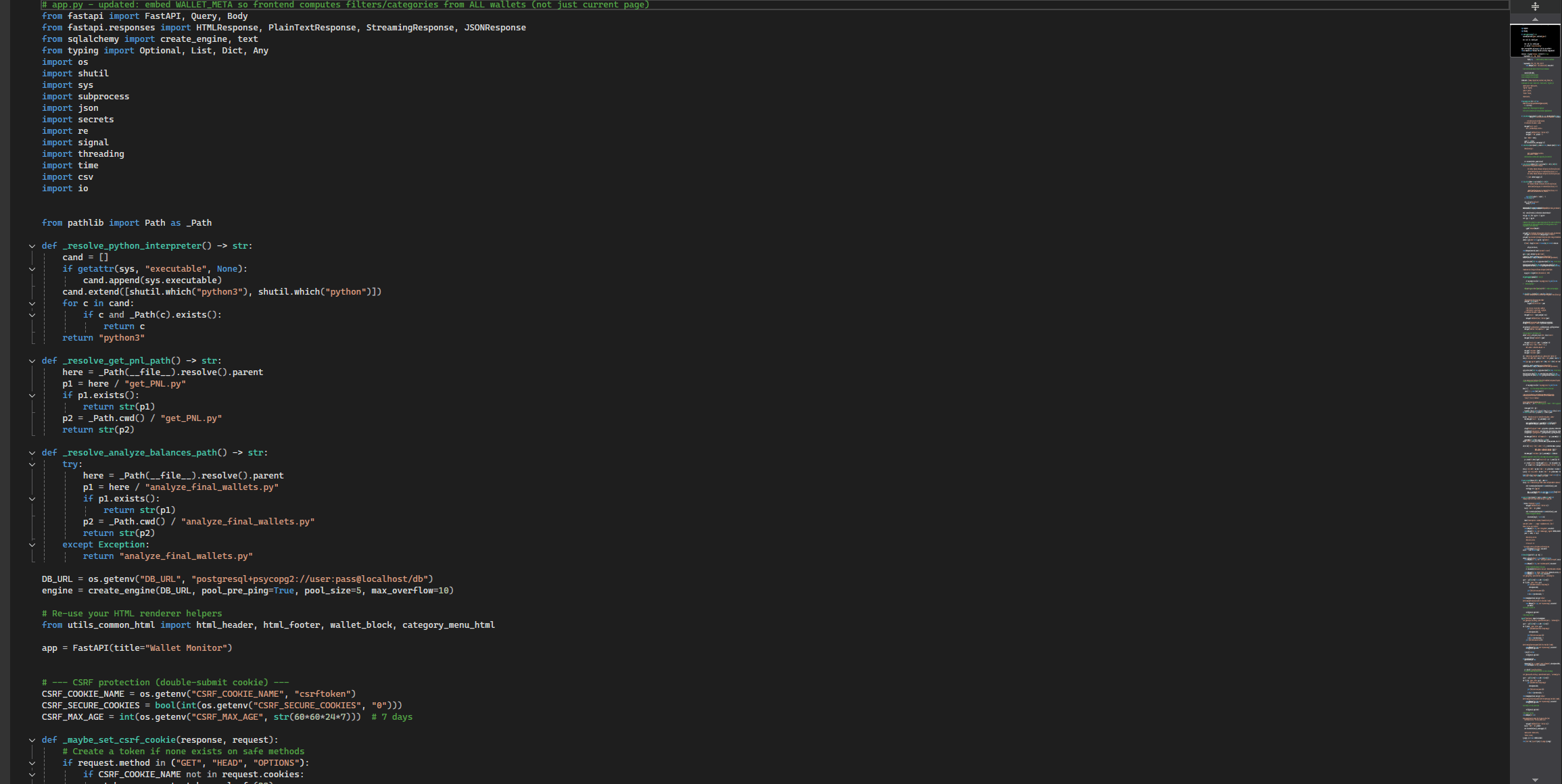
Task: Fold the try block in _resolve_analyze_balances_path
Action: 32,464
